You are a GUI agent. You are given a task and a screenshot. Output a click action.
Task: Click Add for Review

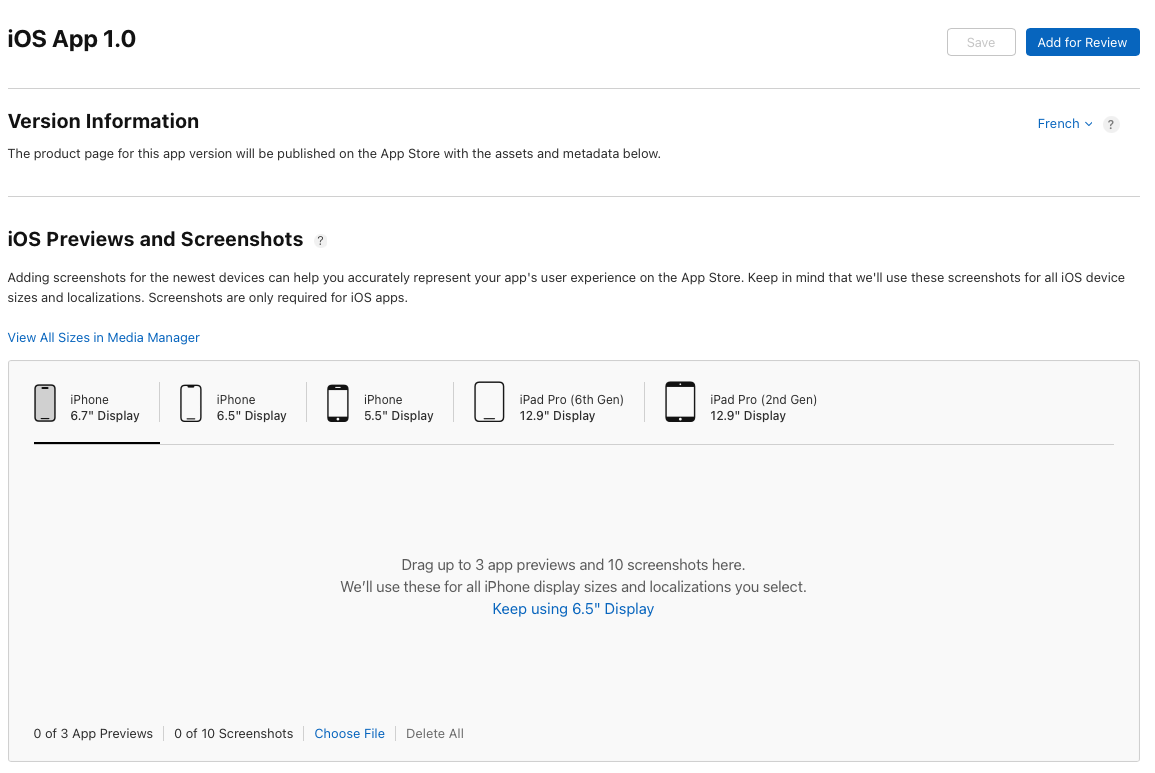1082,42
